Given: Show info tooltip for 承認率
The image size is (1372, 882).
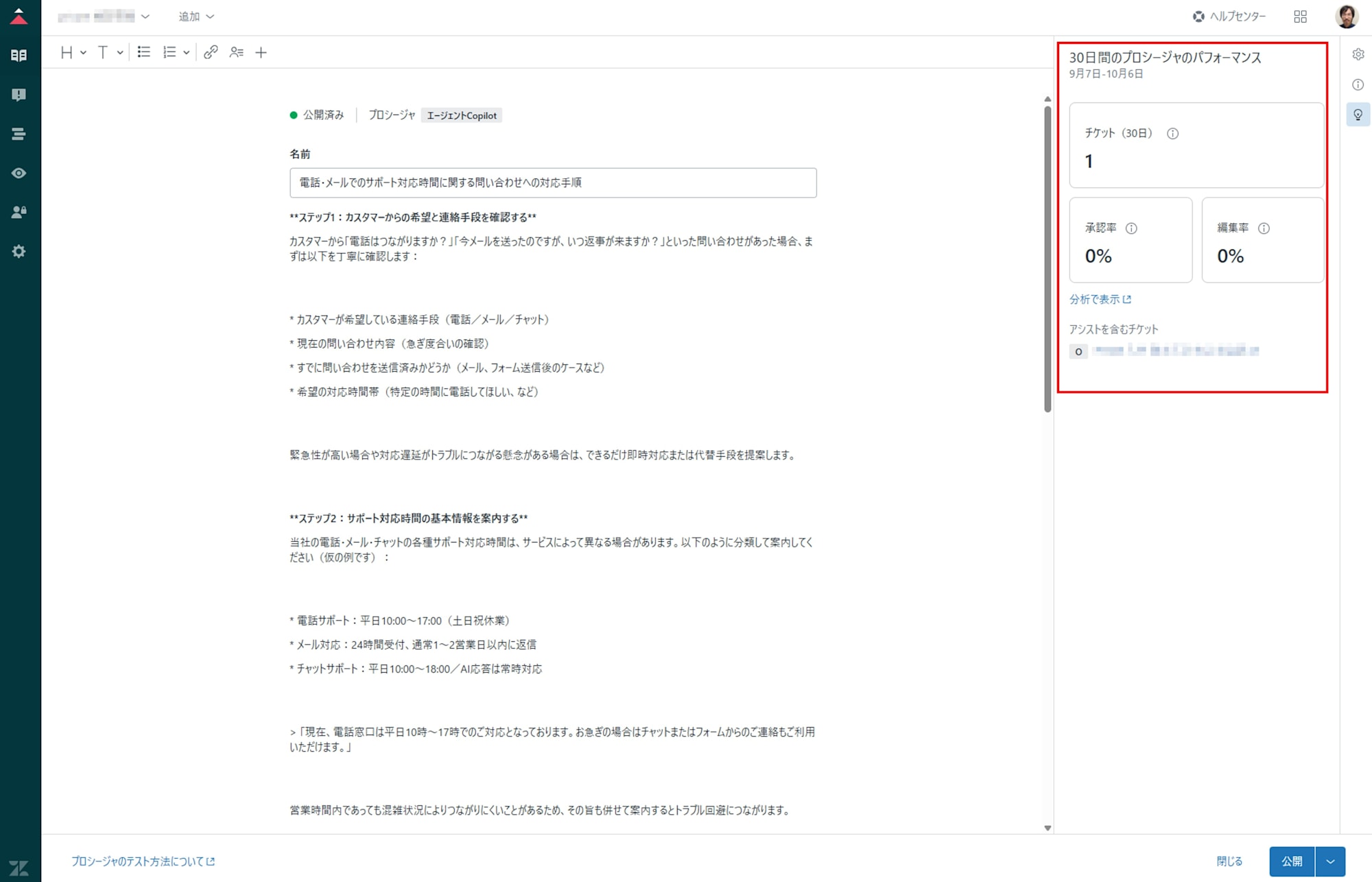Looking at the screenshot, I should 1131,228.
